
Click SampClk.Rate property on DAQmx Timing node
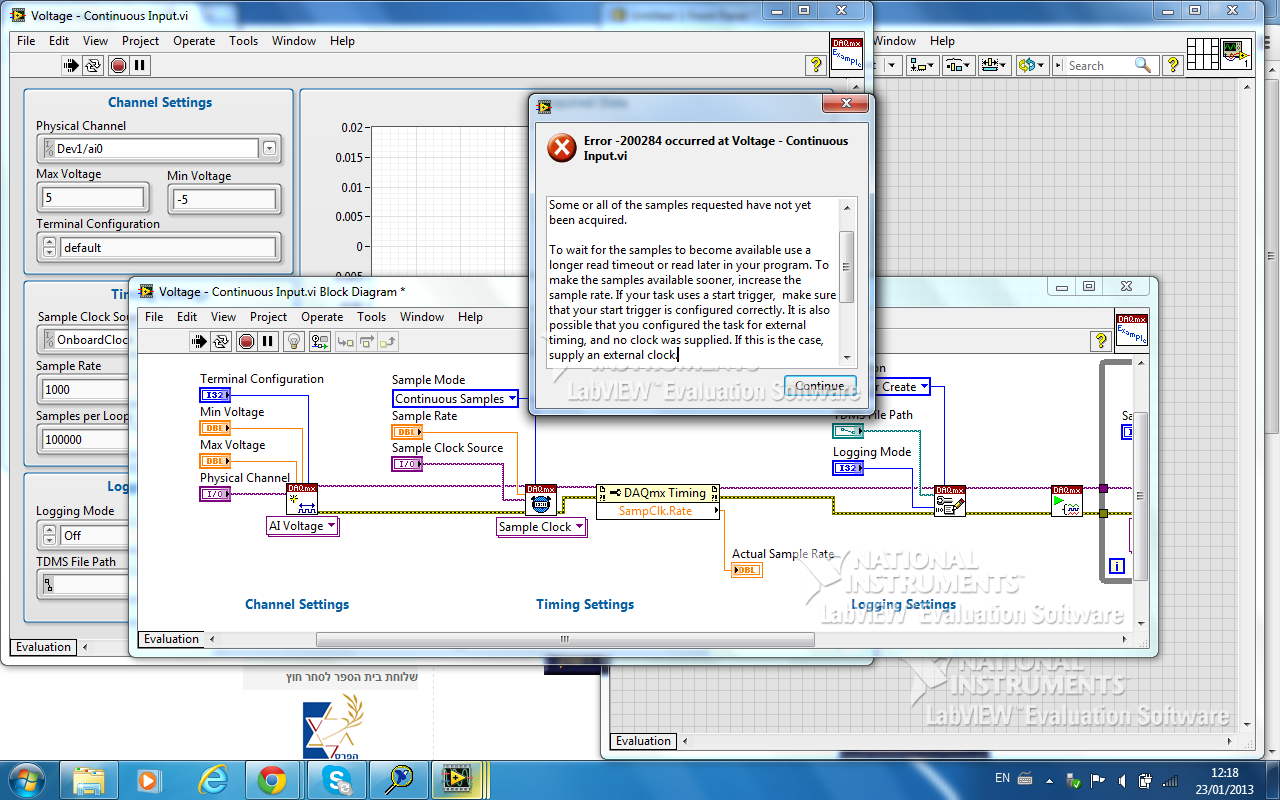click(x=657, y=511)
